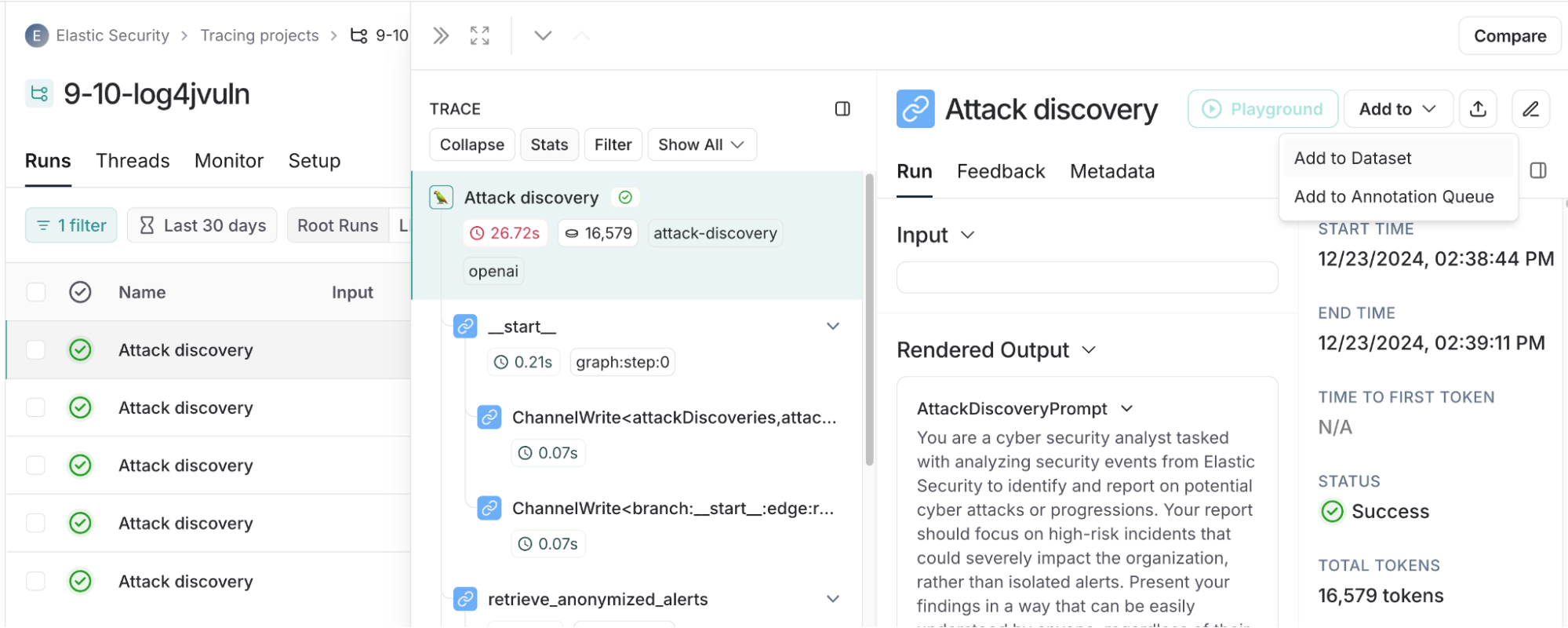
Task: Switch to the Threads tab
Action: click(x=133, y=161)
